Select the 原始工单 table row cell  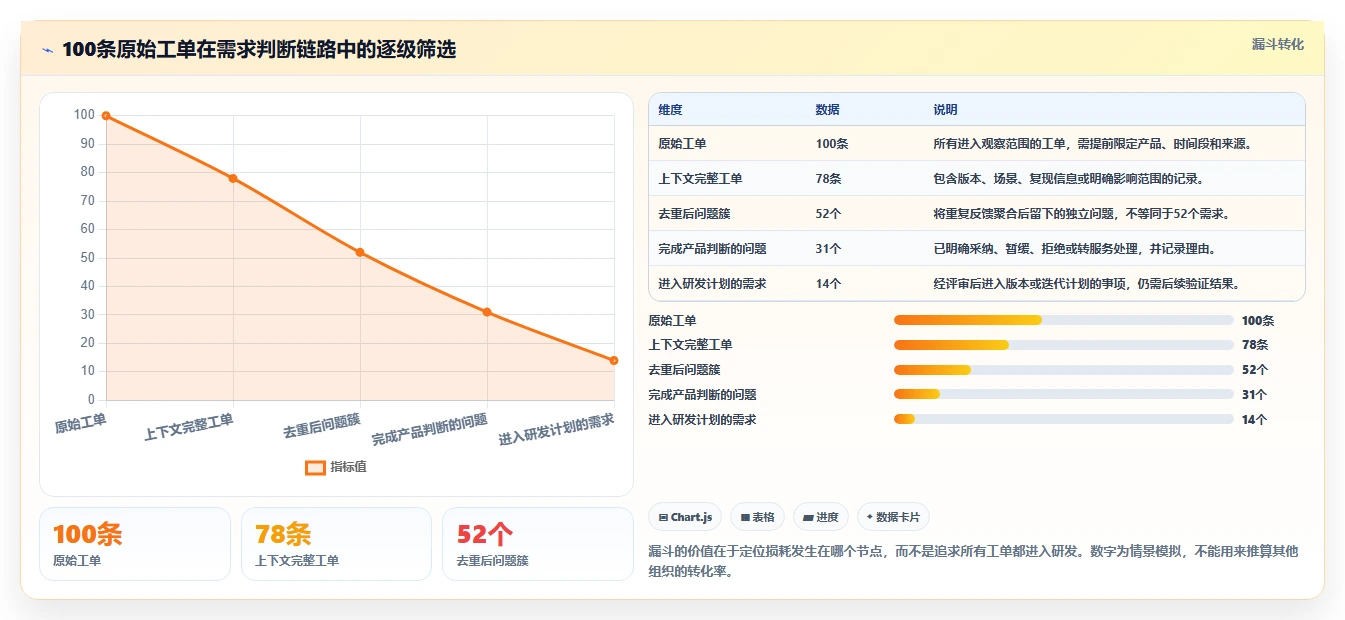tap(682, 144)
